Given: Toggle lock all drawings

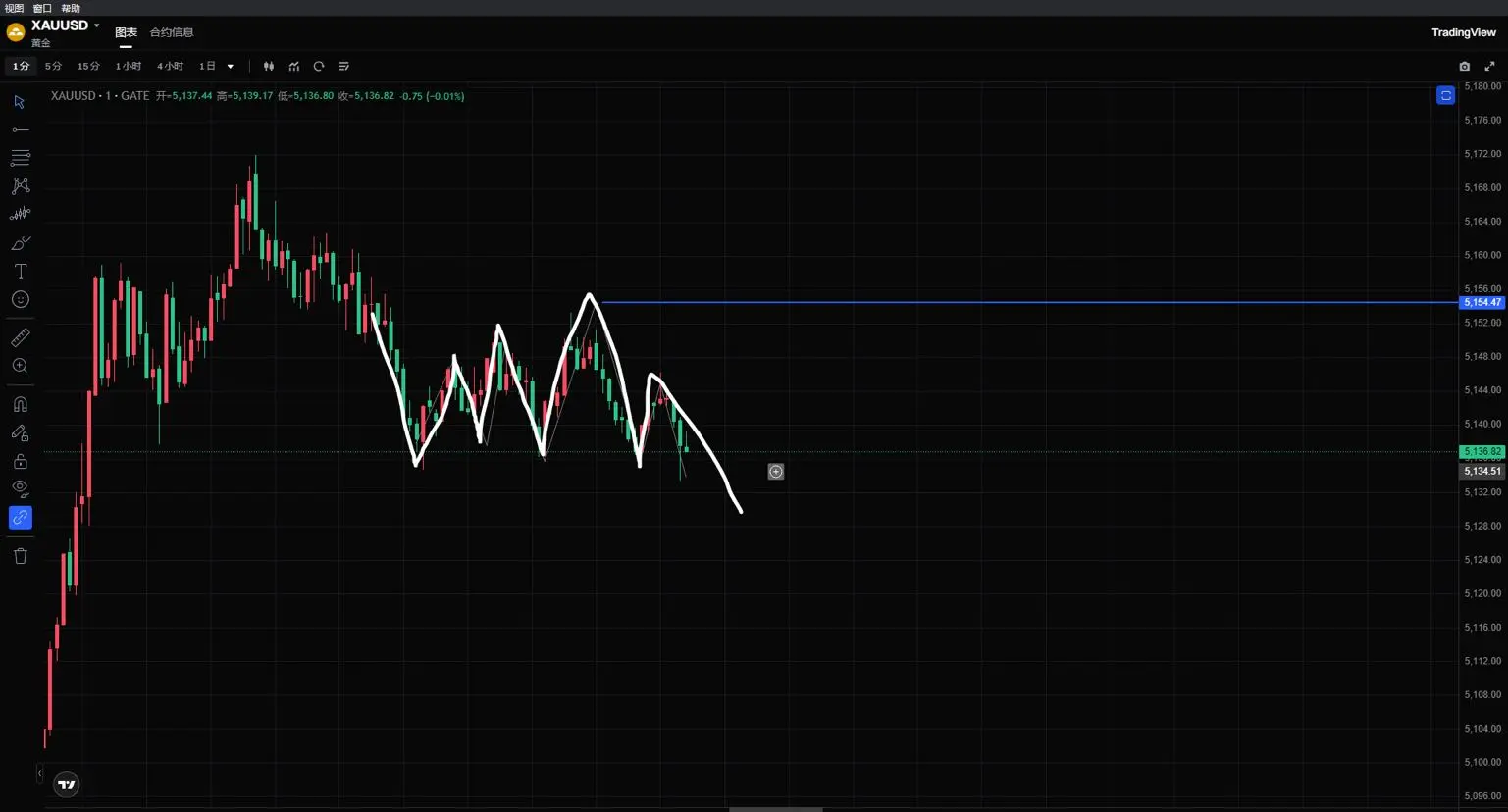Looking at the screenshot, I should click(x=20, y=461).
